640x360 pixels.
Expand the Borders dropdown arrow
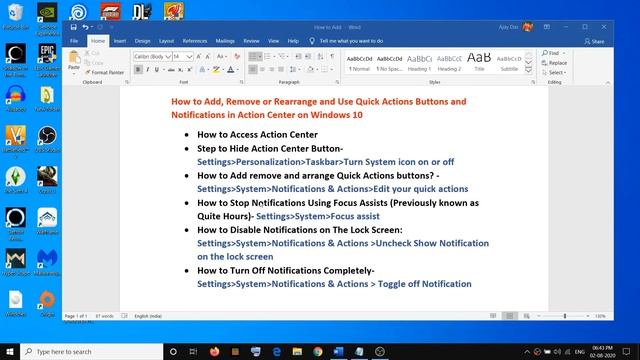[331, 70]
